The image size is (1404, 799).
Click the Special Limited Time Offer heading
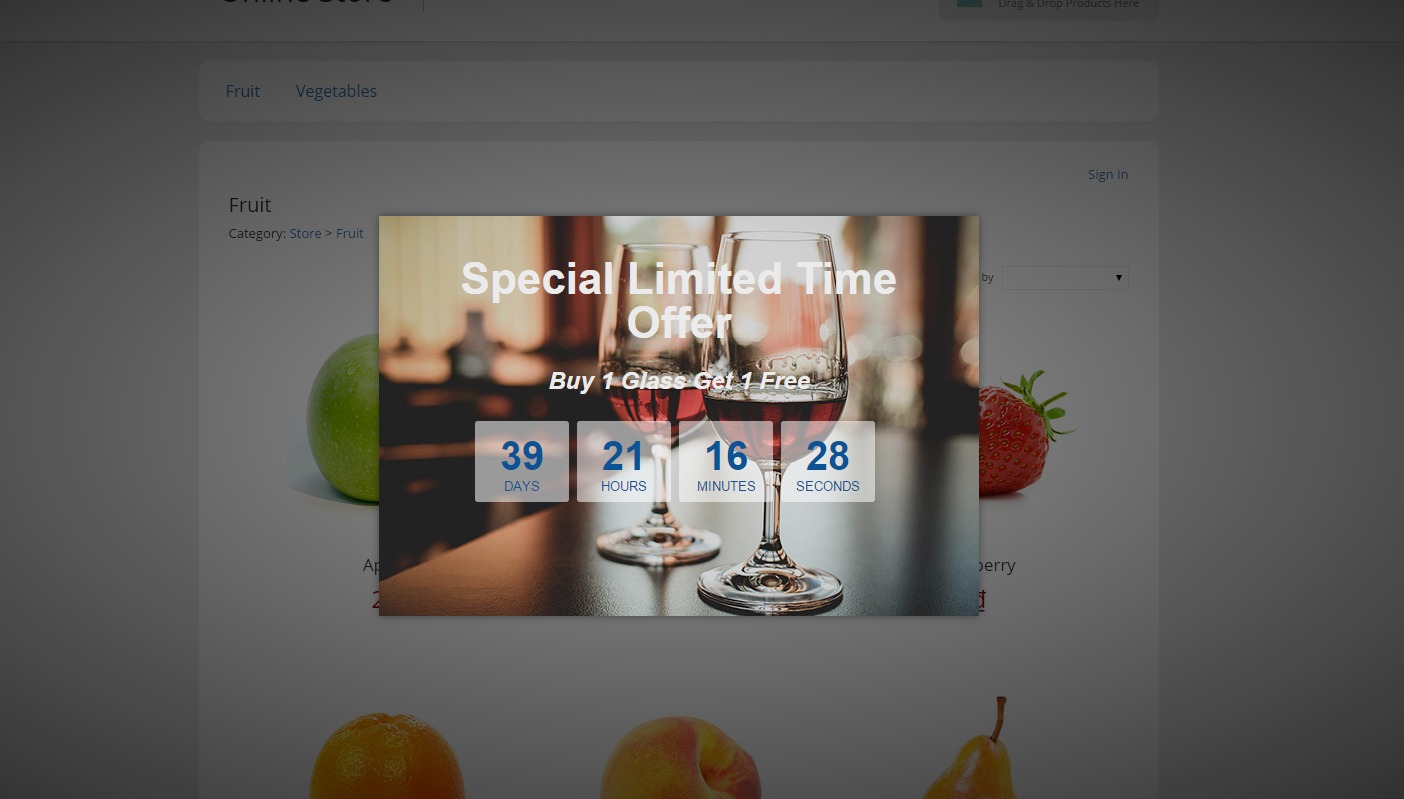coord(679,300)
